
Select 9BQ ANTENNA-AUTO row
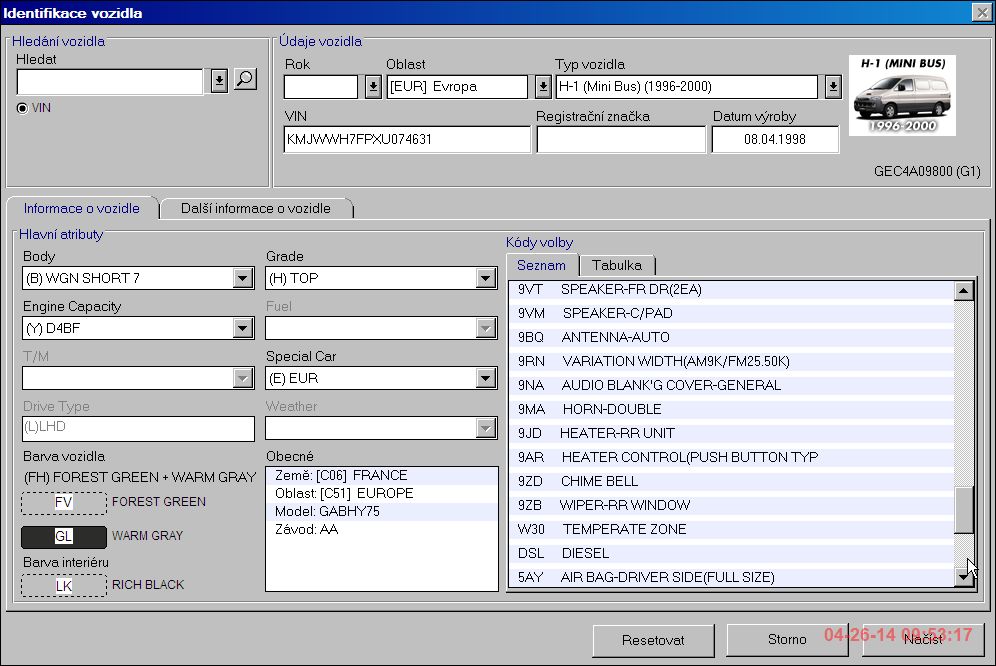coord(731,337)
